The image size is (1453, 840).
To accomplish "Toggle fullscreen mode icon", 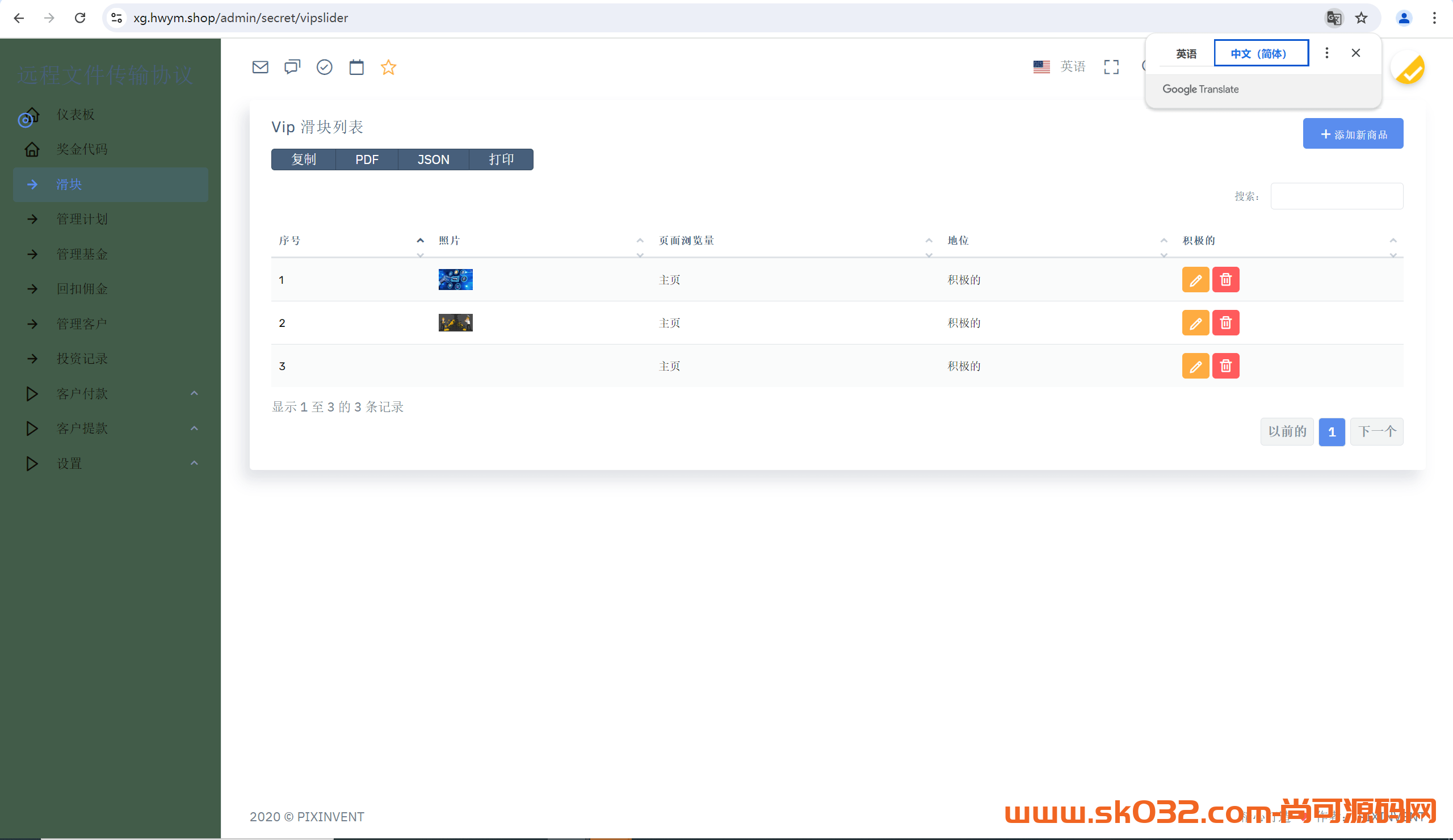I will coord(1111,67).
